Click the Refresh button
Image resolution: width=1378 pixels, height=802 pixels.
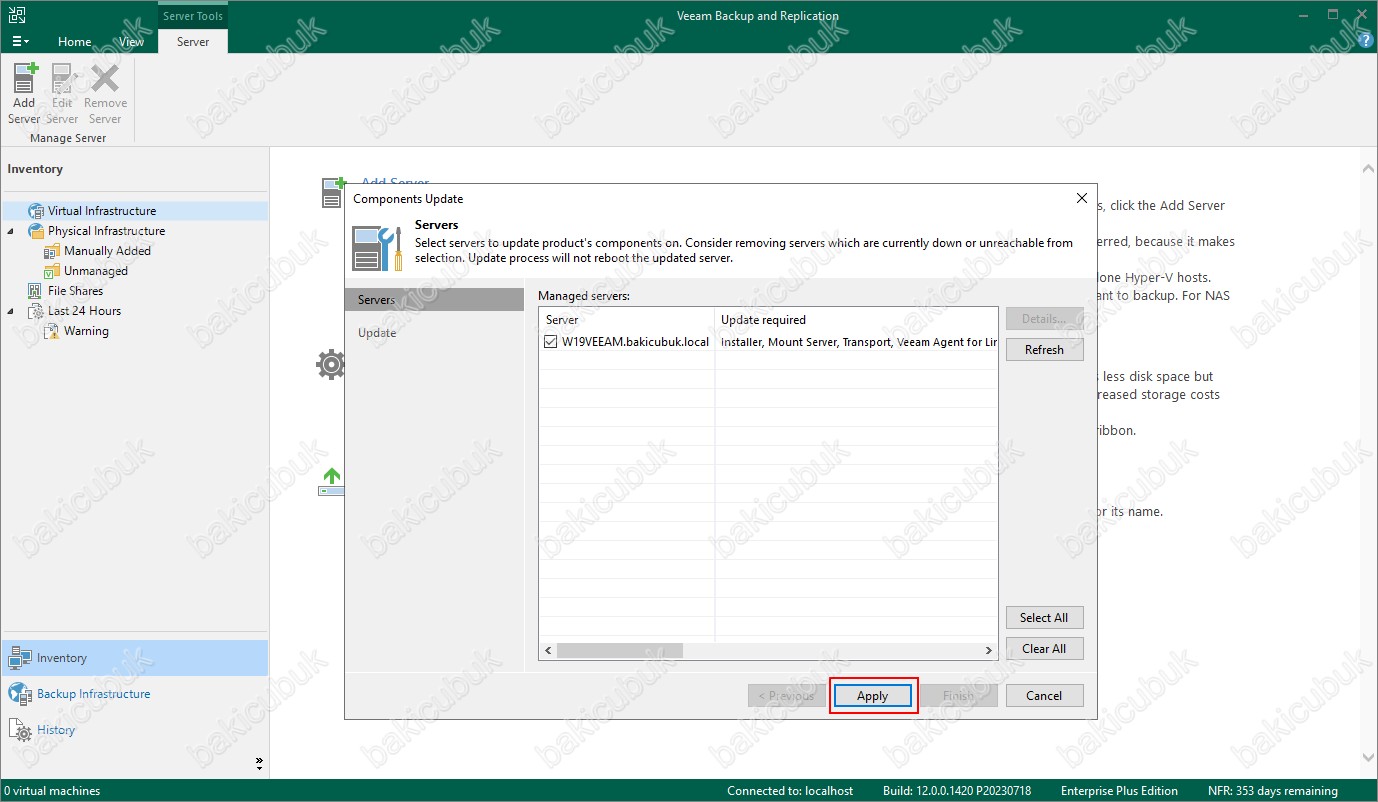1044,350
